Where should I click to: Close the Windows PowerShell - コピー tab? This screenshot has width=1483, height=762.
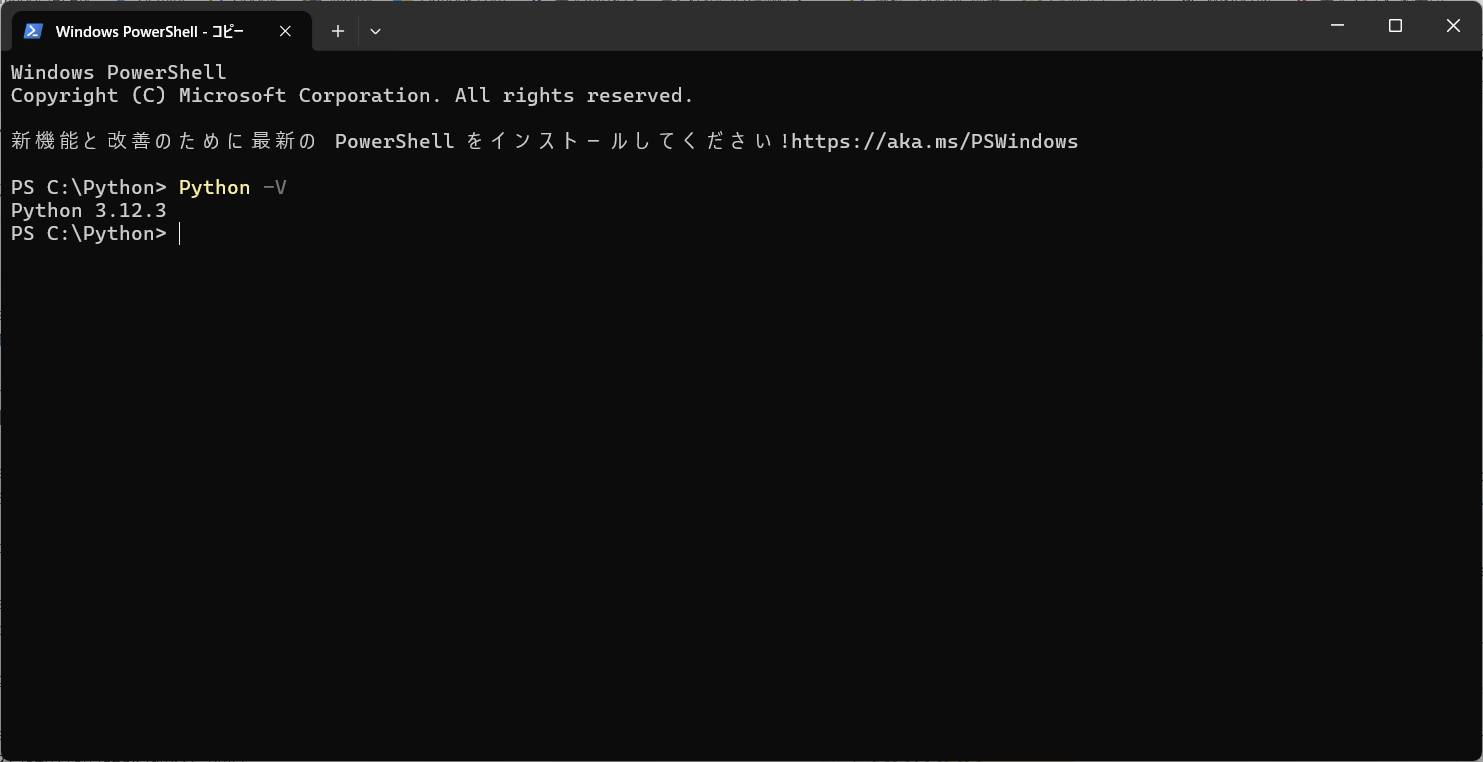(285, 31)
